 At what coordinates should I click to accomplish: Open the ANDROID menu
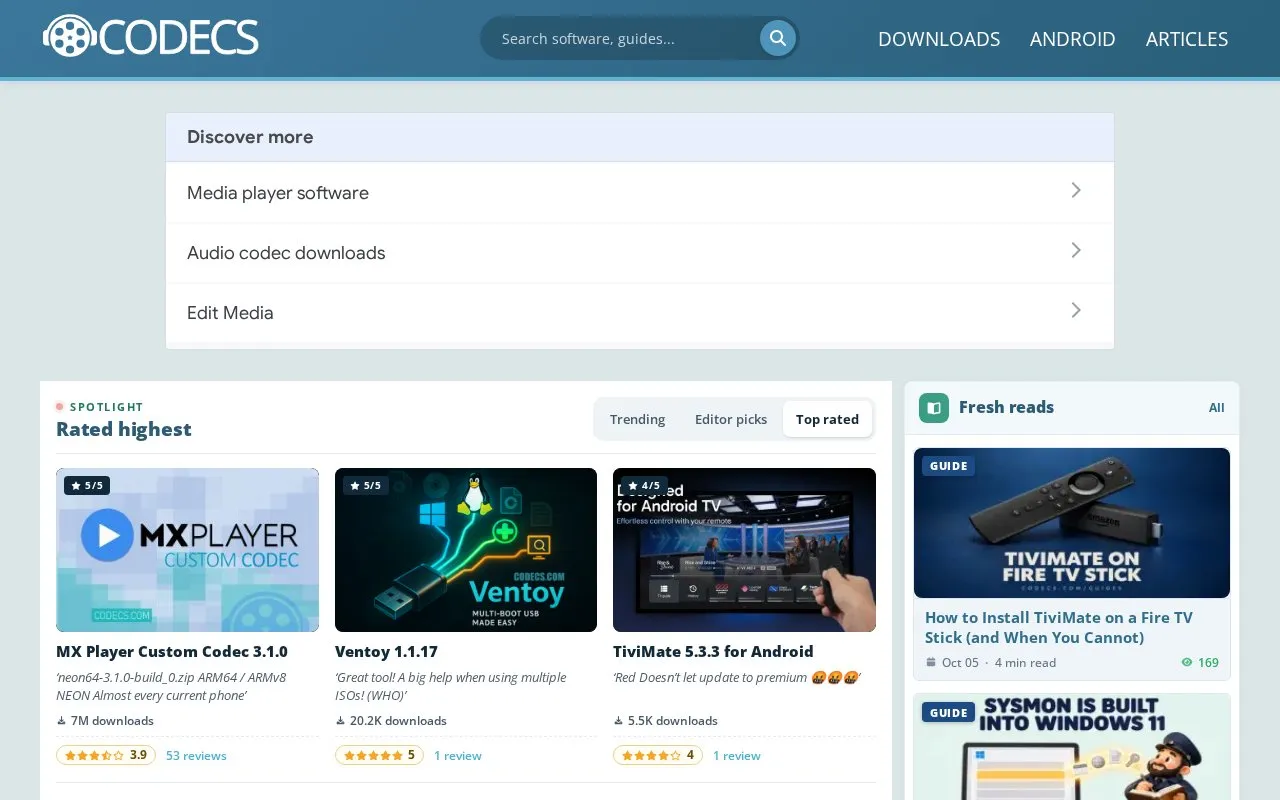1072,38
